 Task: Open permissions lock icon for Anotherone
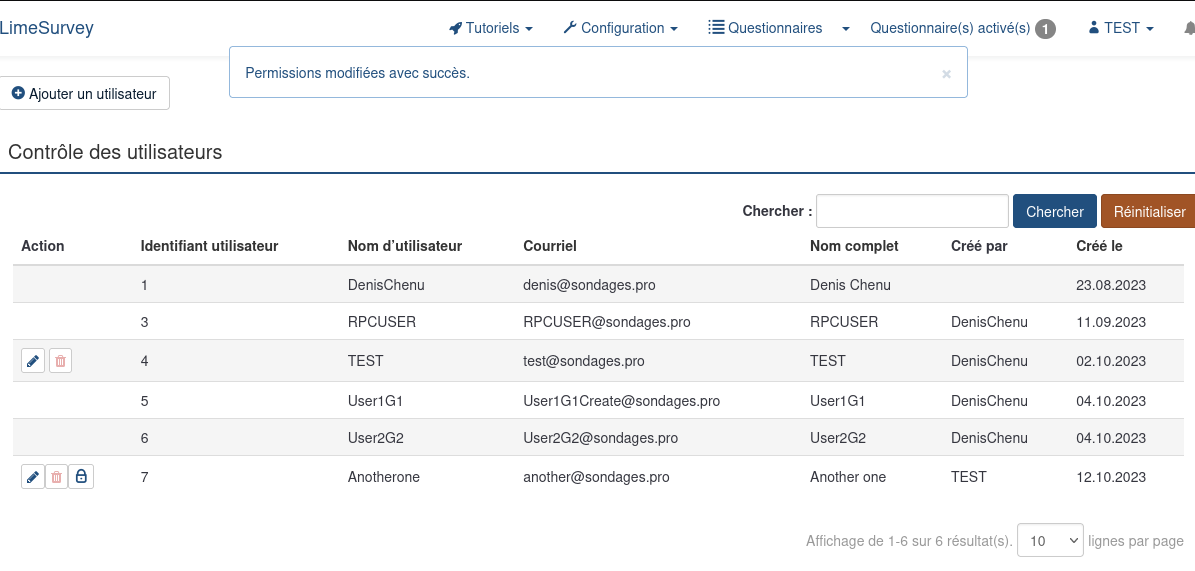pos(81,477)
